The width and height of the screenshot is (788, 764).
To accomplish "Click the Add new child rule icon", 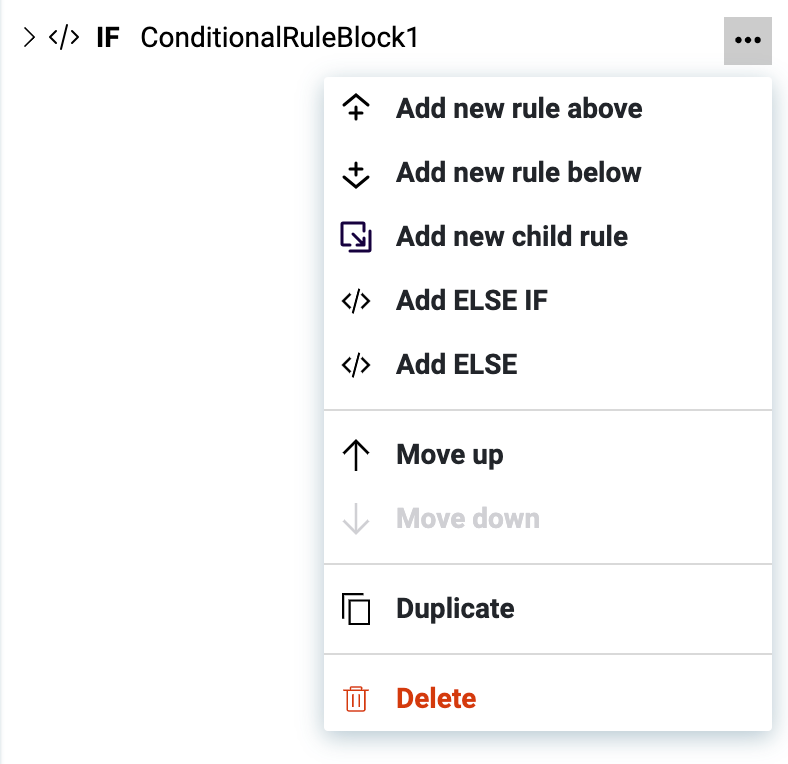I will point(356,237).
